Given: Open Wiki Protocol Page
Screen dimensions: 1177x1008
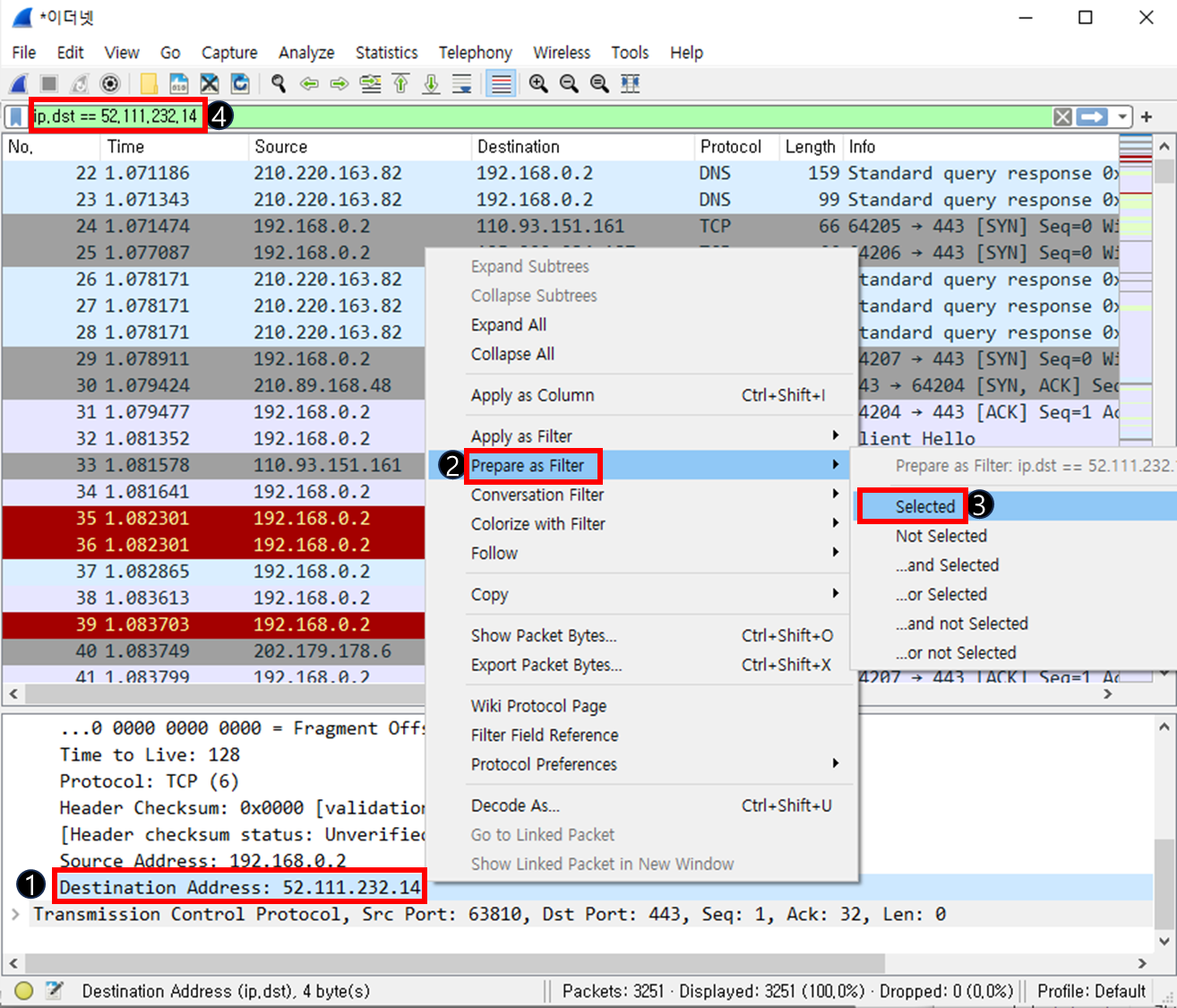Looking at the screenshot, I should click(x=642, y=706).
